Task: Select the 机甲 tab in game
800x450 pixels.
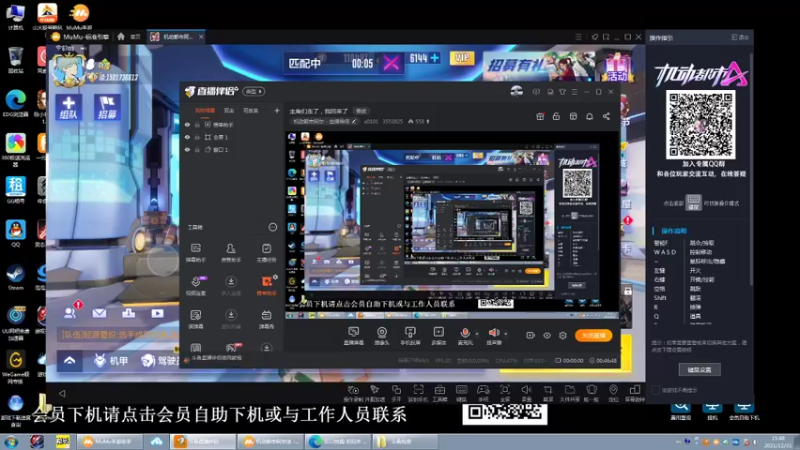Action: 111,361
